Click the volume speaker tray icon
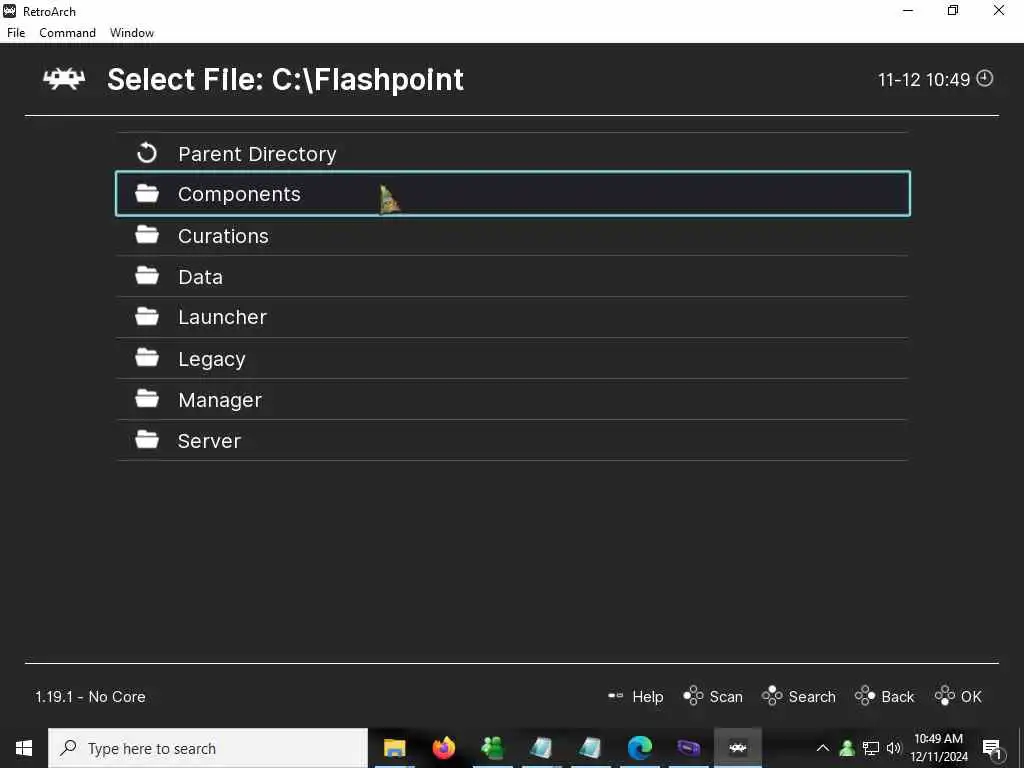This screenshot has width=1024, height=768. 893,748
